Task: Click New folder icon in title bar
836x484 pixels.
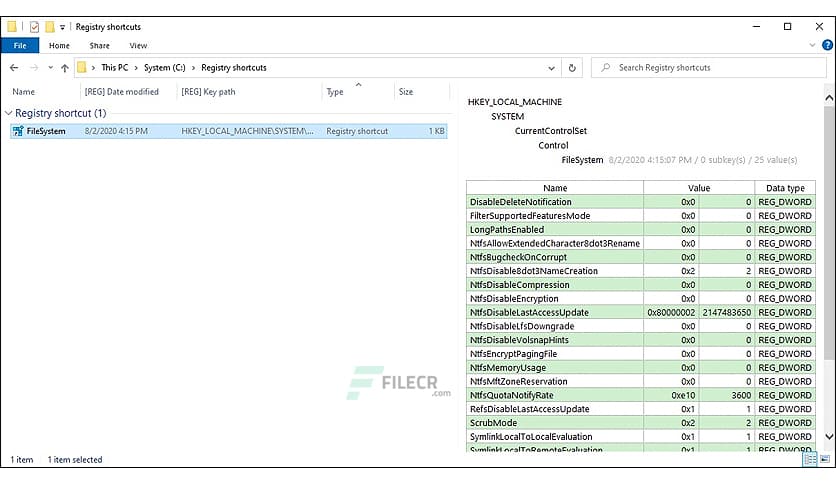Action: coord(49,26)
